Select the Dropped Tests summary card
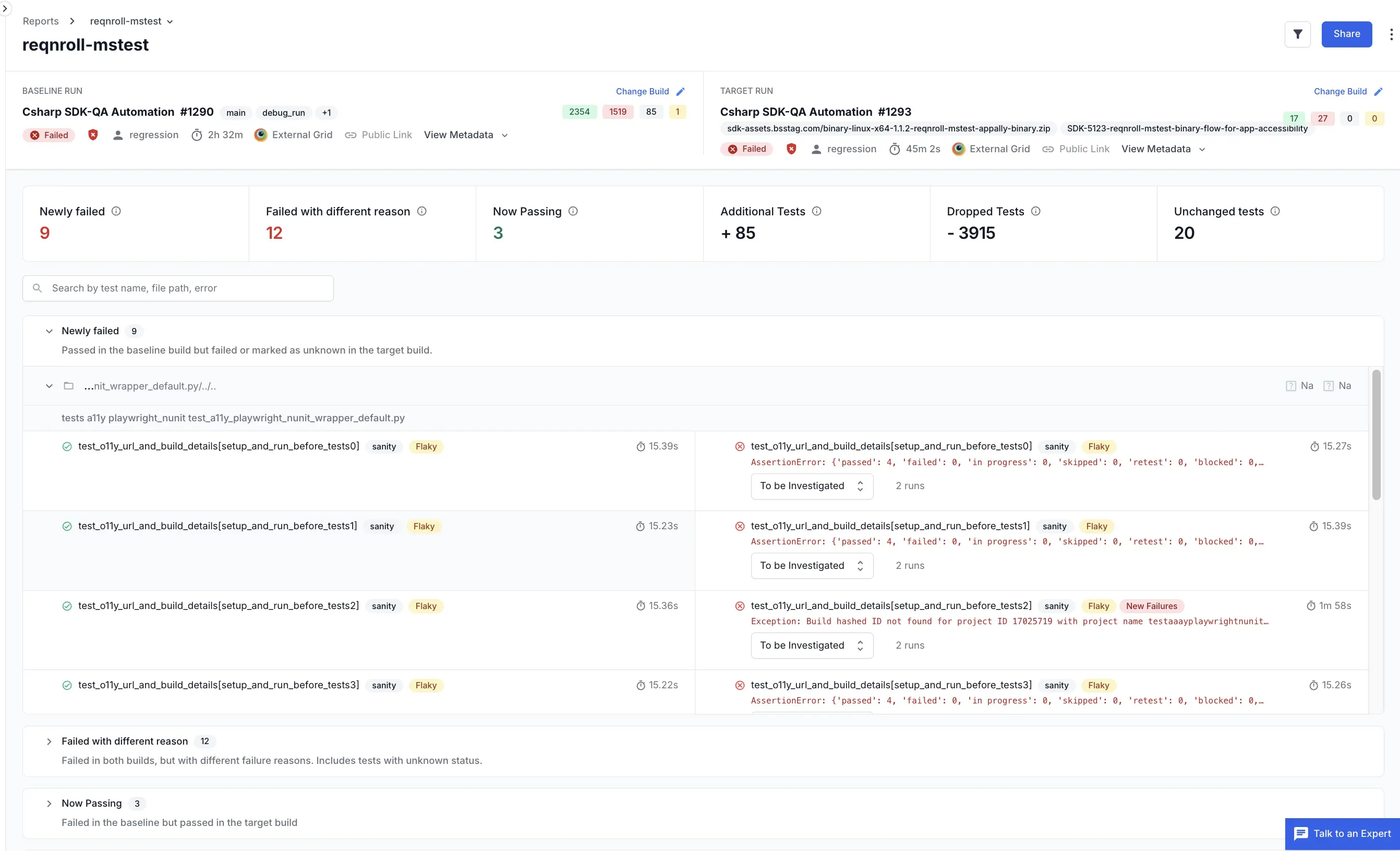Image resolution: width=1400 pixels, height=851 pixels. point(1043,224)
